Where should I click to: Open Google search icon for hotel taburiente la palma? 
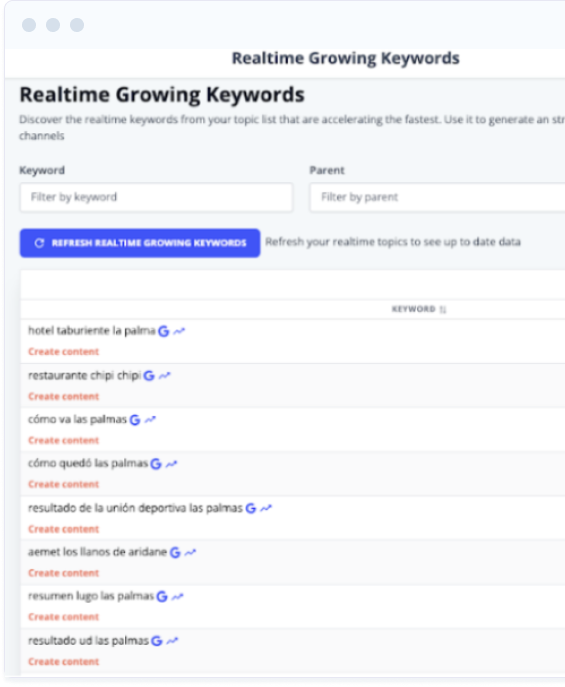pyautogui.click(x=164, y=331)
